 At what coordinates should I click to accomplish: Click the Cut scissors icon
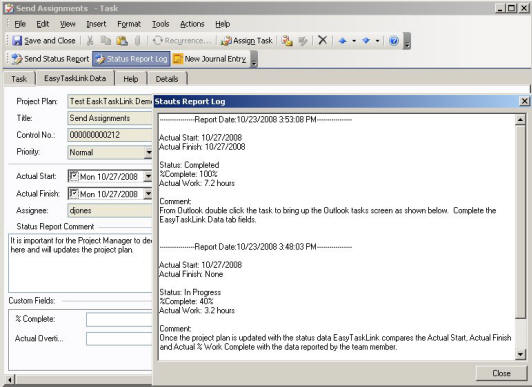click(x=90, y=41)
